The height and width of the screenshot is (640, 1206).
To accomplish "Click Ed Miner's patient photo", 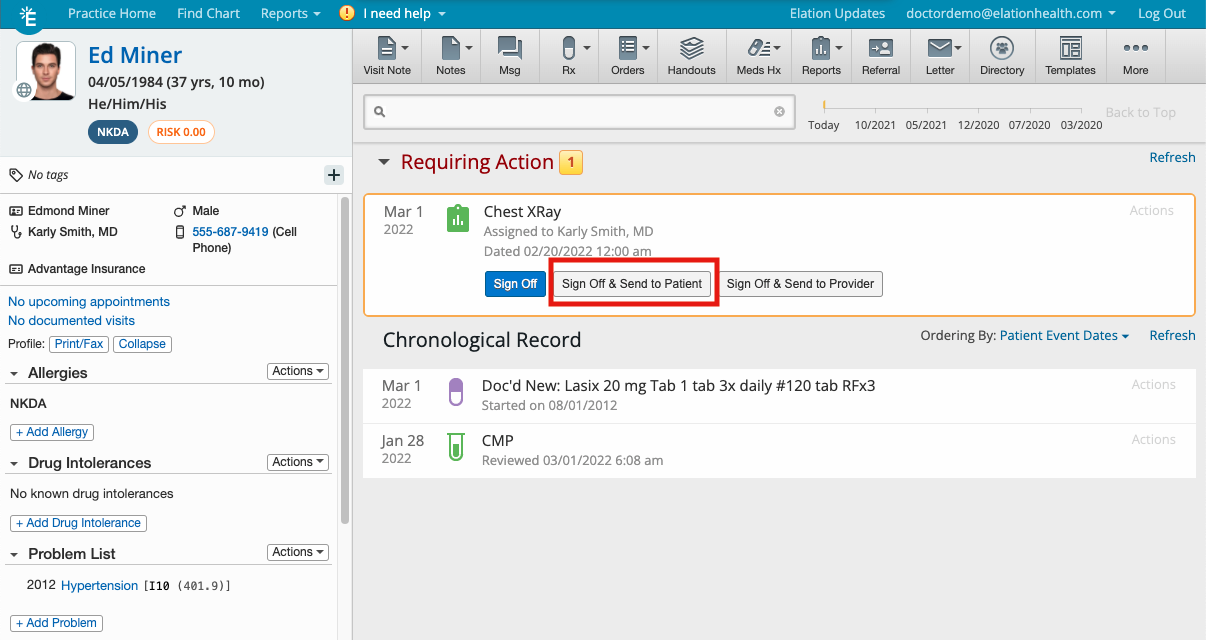I will (46, 71).
